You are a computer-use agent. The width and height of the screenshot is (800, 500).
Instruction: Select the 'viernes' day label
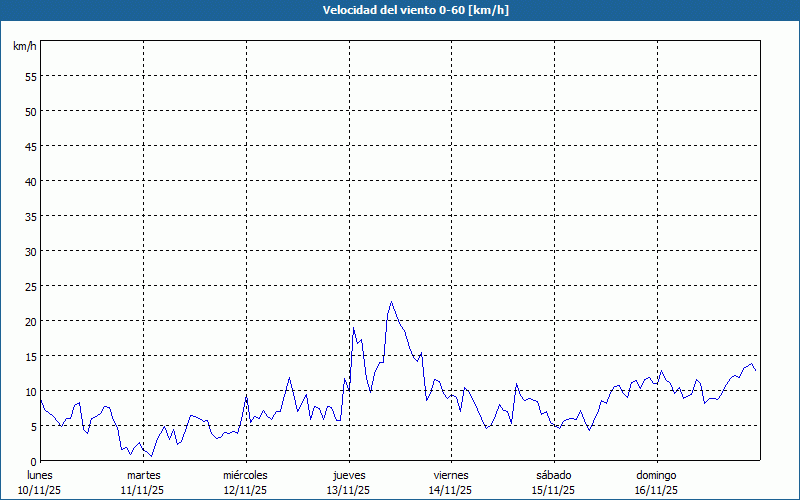pyautogui.click(x=451, y=474)
